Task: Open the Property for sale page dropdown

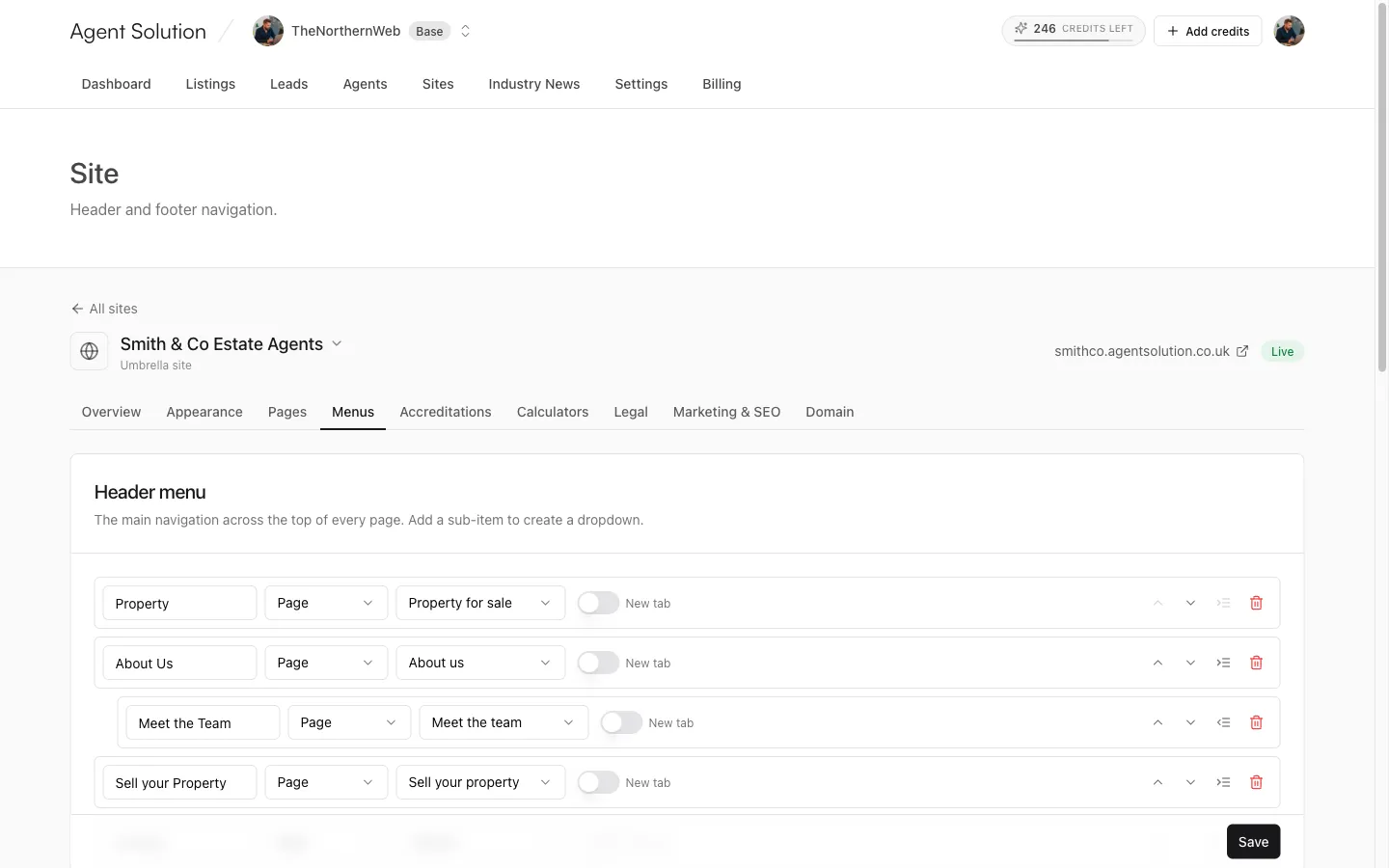Action: pyautogui.click(x=480, y=603)
